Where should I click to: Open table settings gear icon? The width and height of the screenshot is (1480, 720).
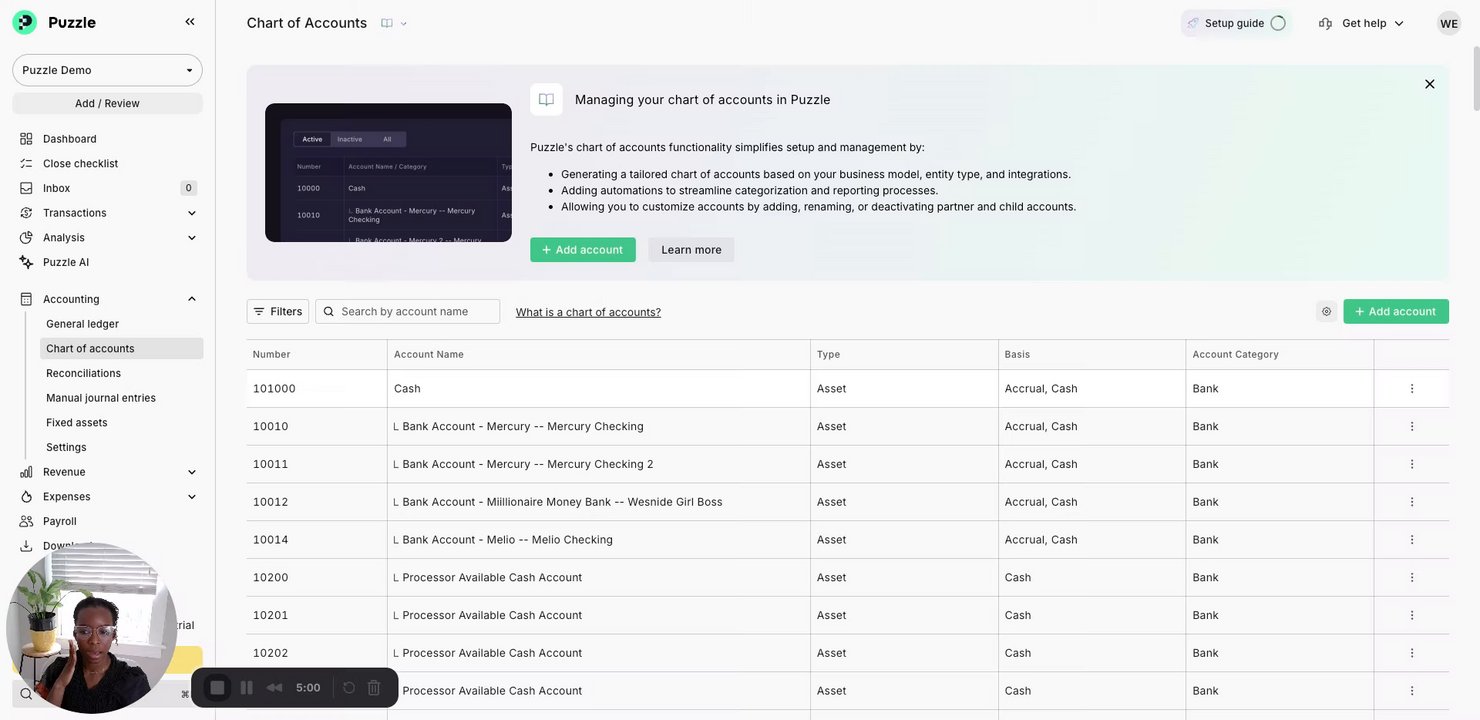tap(1326, 312)
